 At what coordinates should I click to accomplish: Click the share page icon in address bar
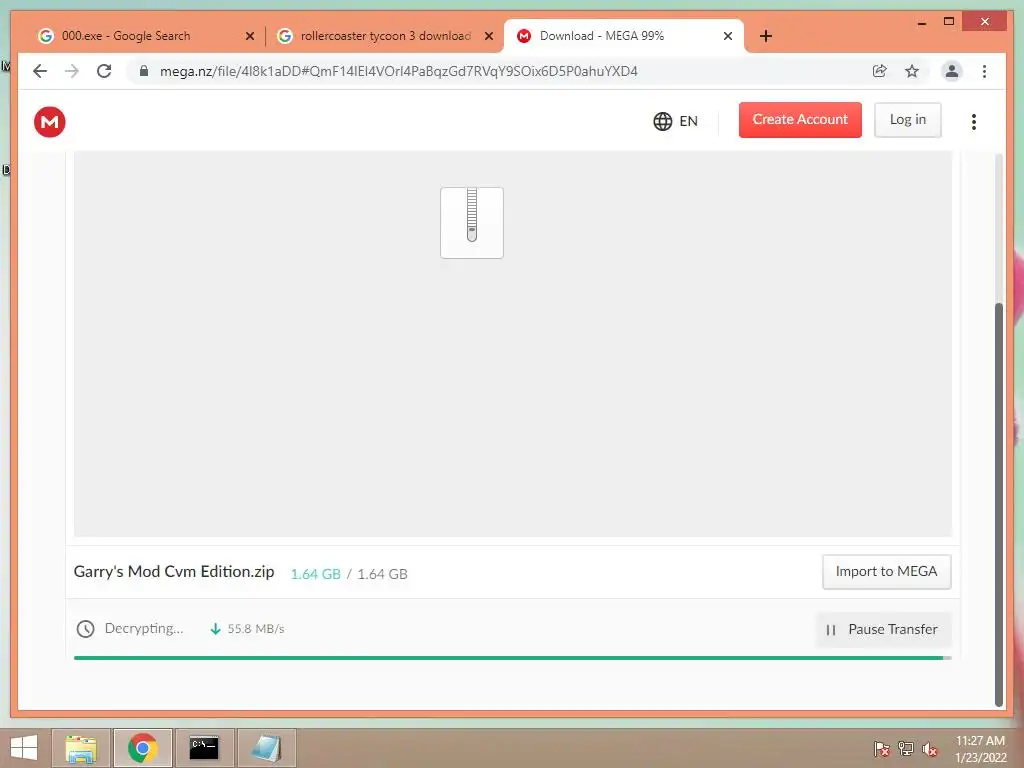(x=880, y=71)
